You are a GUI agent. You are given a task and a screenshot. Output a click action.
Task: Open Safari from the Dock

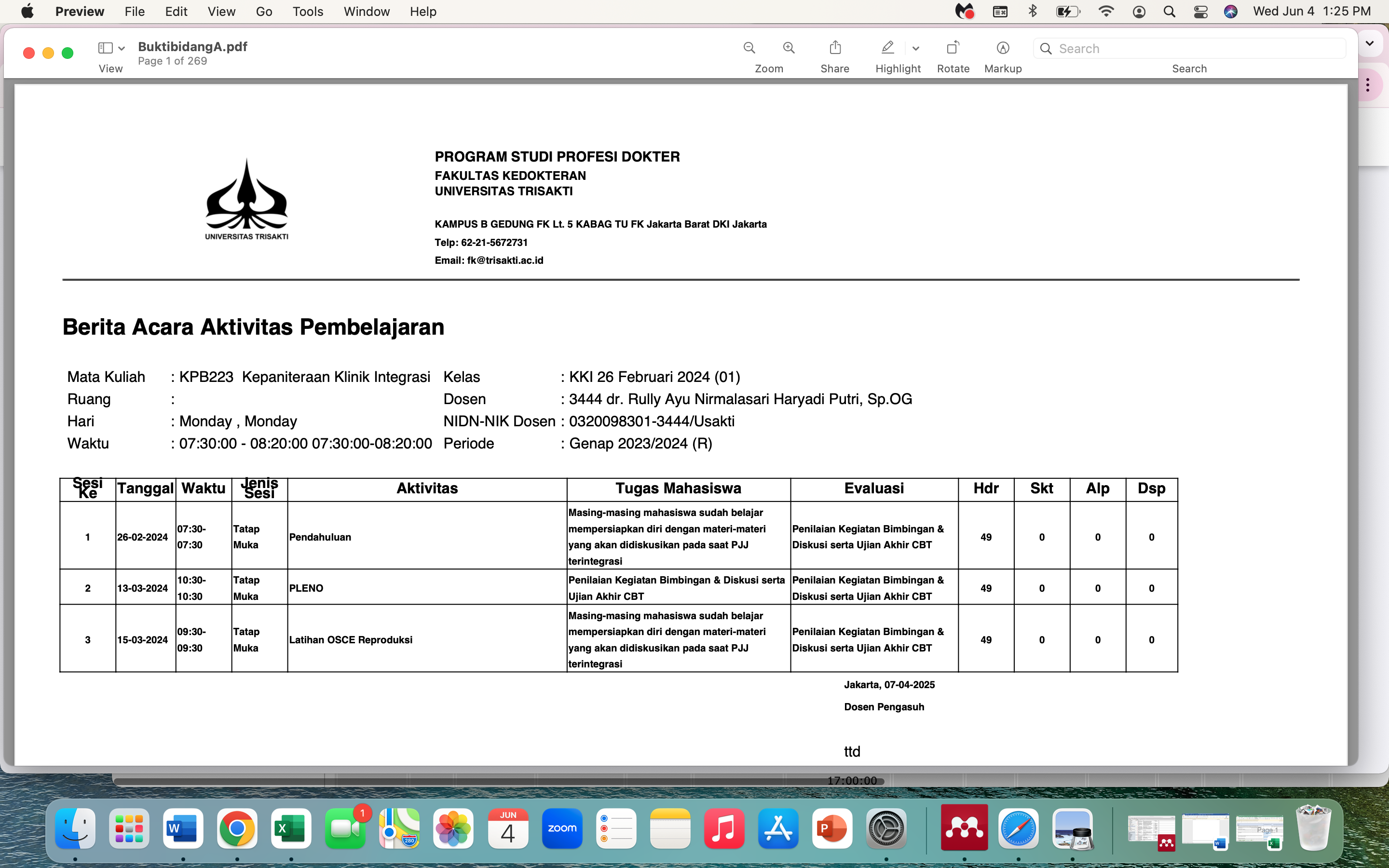[x=1018, y=828]
